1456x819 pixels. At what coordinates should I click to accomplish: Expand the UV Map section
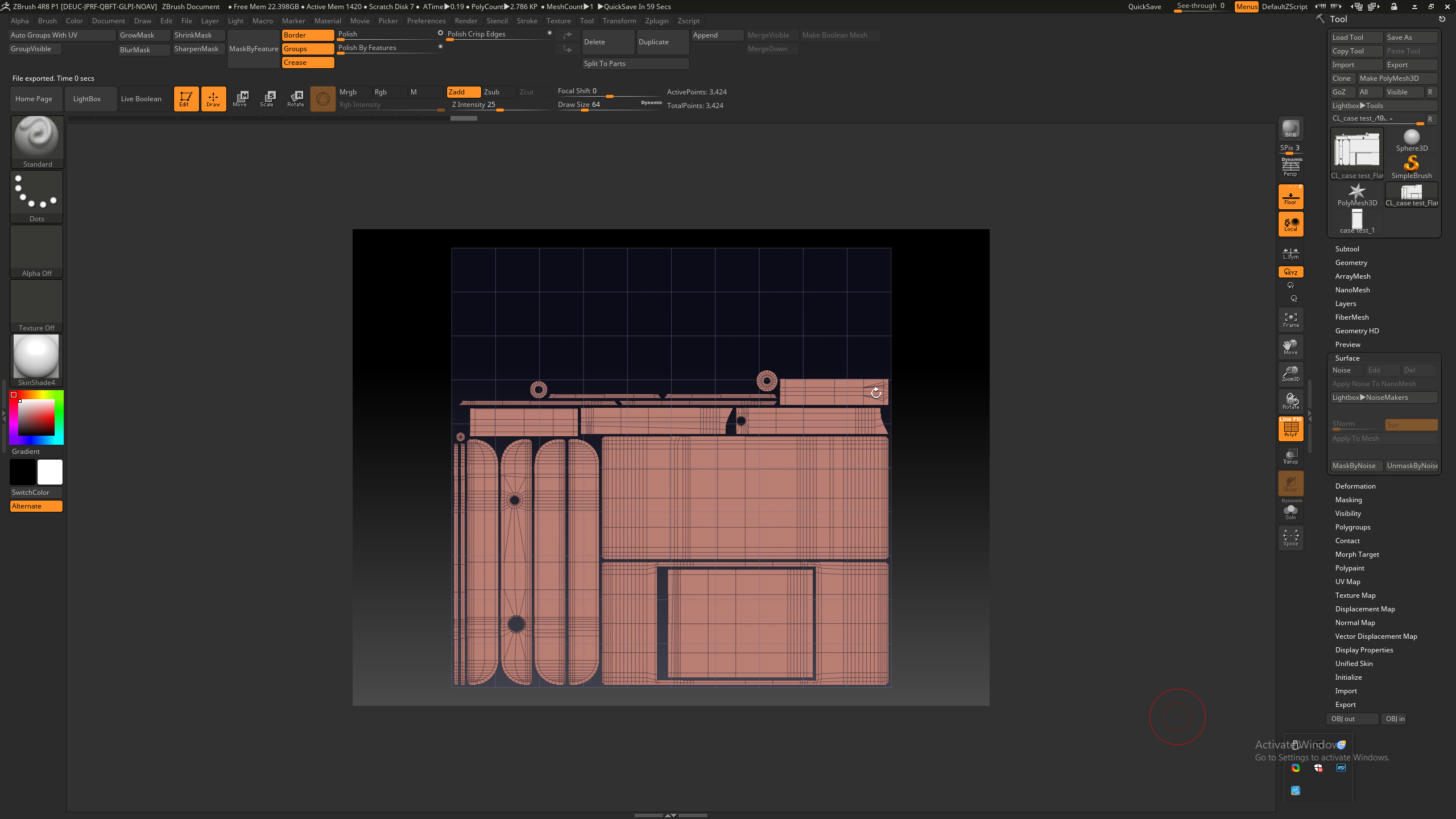(x=1347, y=582)
